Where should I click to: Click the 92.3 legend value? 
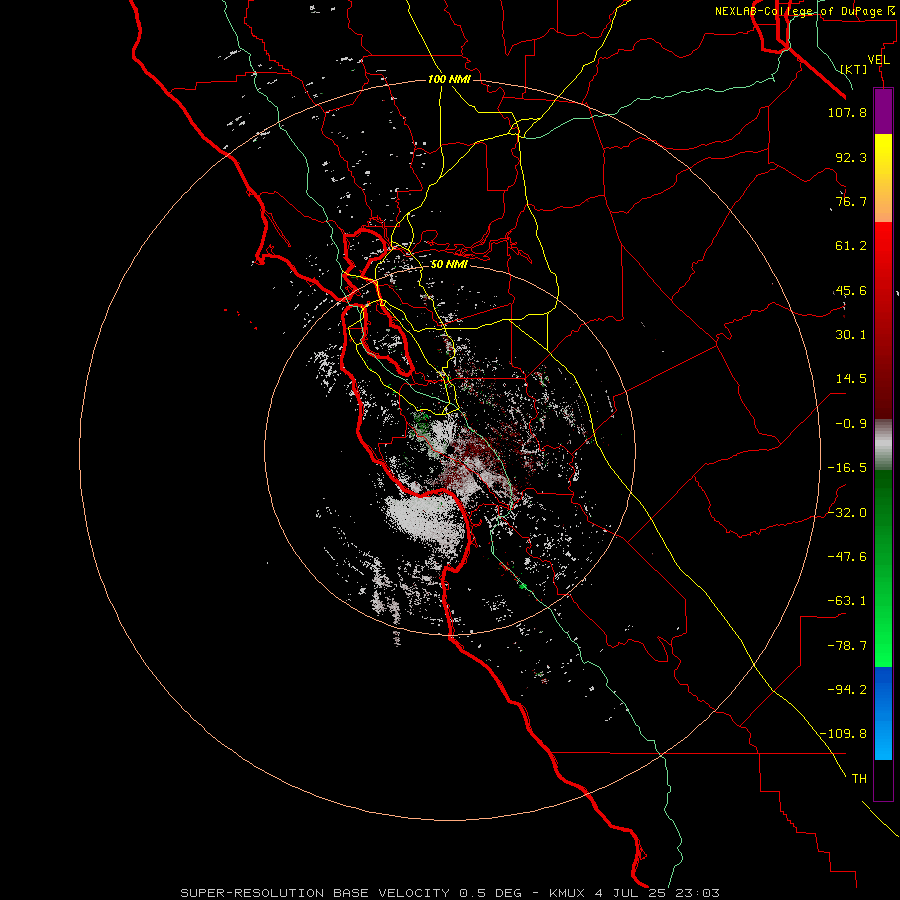pyautogui.click(x=851, y=157)
